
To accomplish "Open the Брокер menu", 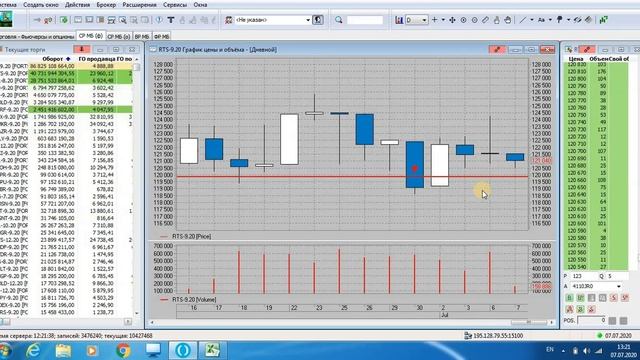I will point(106,5).
